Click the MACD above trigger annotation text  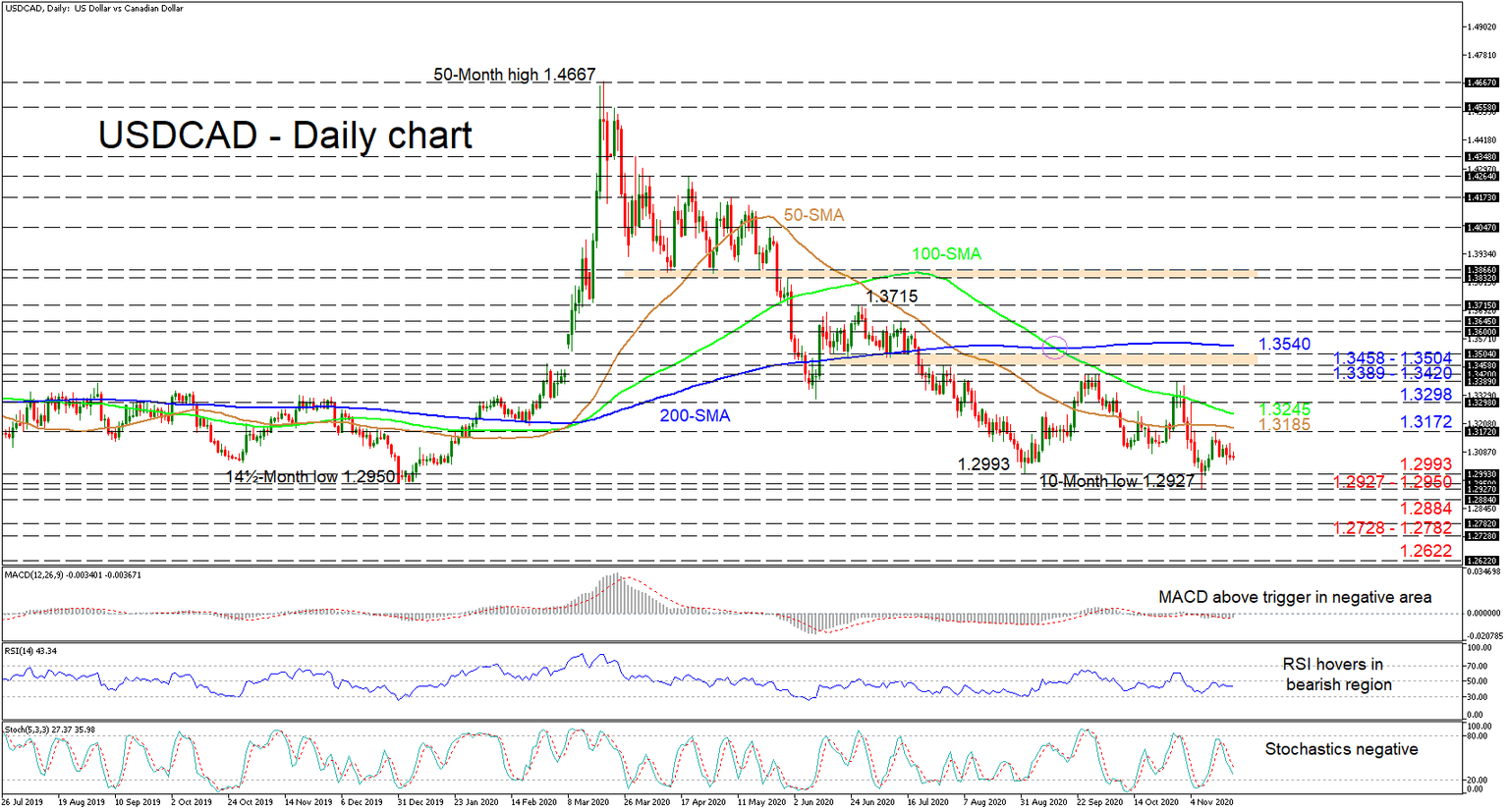click(x=1294, y=598)
